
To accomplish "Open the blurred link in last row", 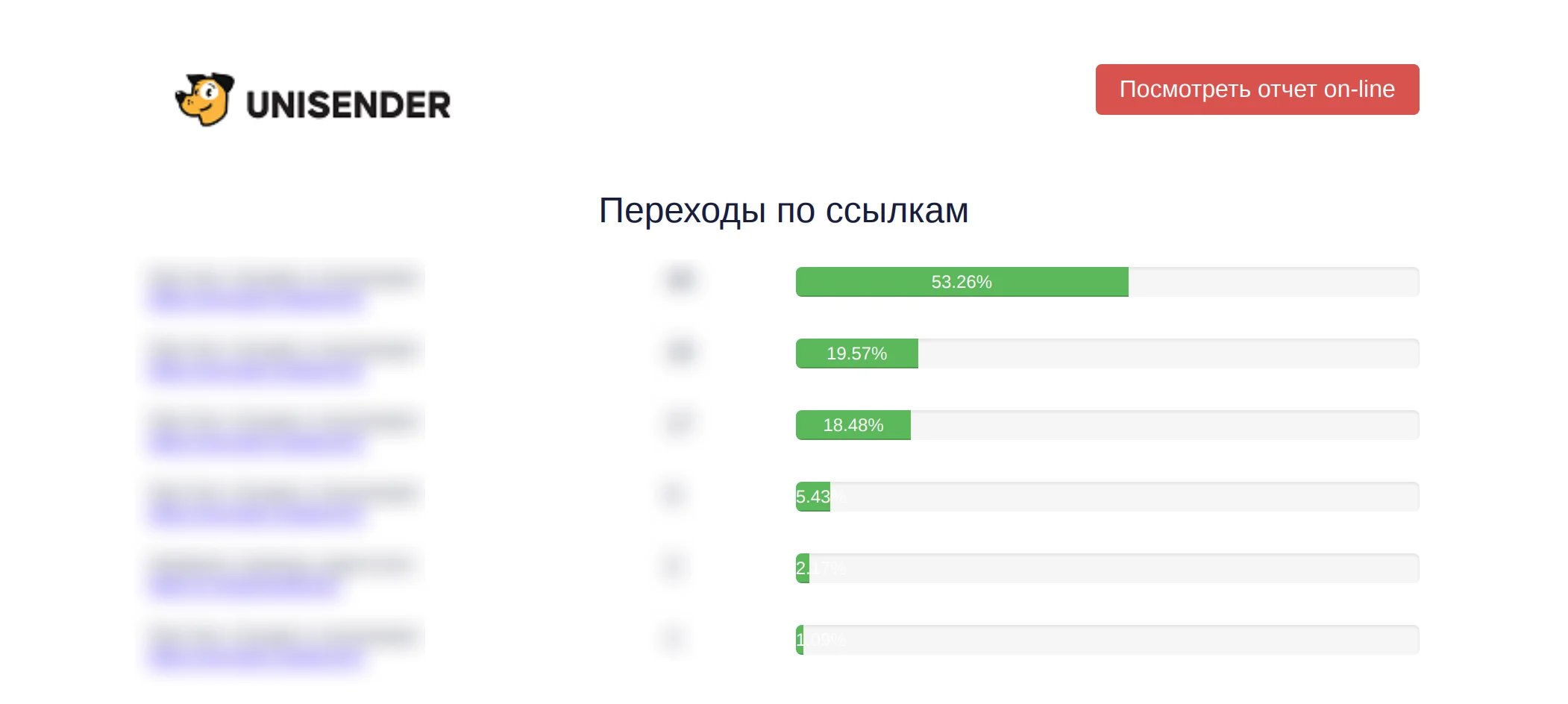I will 256,658.
